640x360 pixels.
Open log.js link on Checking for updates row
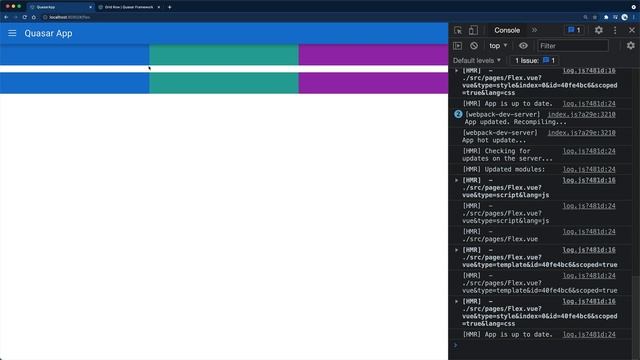pos(589,151)
